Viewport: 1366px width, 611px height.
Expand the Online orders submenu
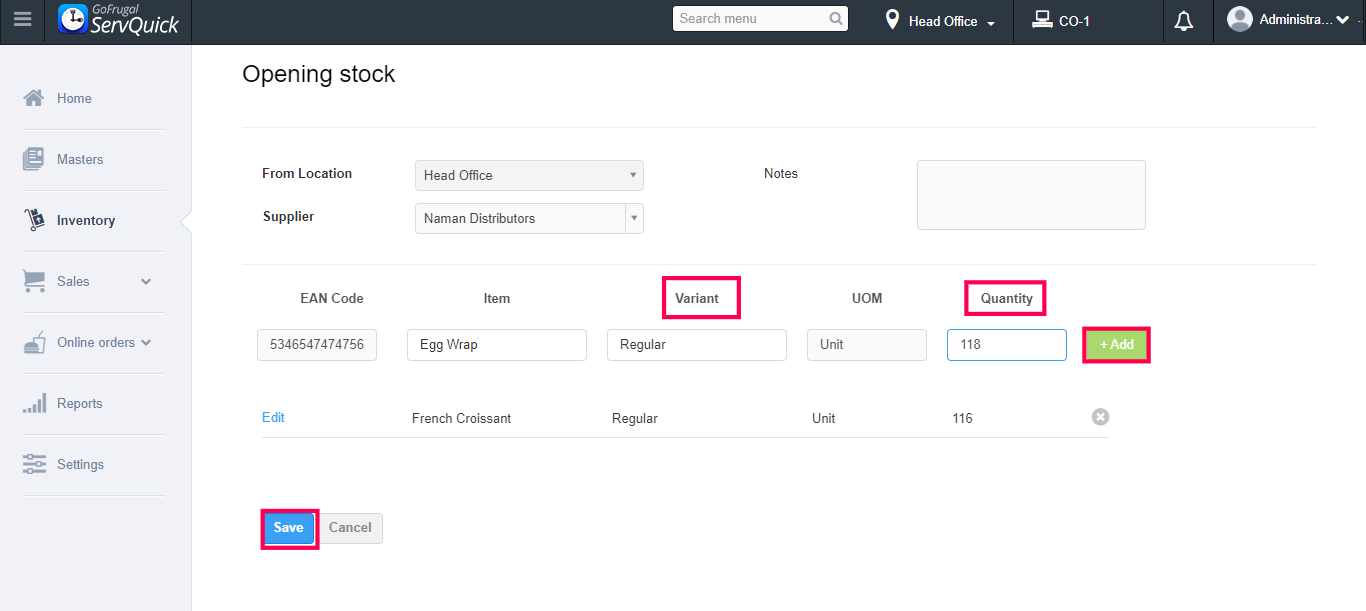[146, 342]
